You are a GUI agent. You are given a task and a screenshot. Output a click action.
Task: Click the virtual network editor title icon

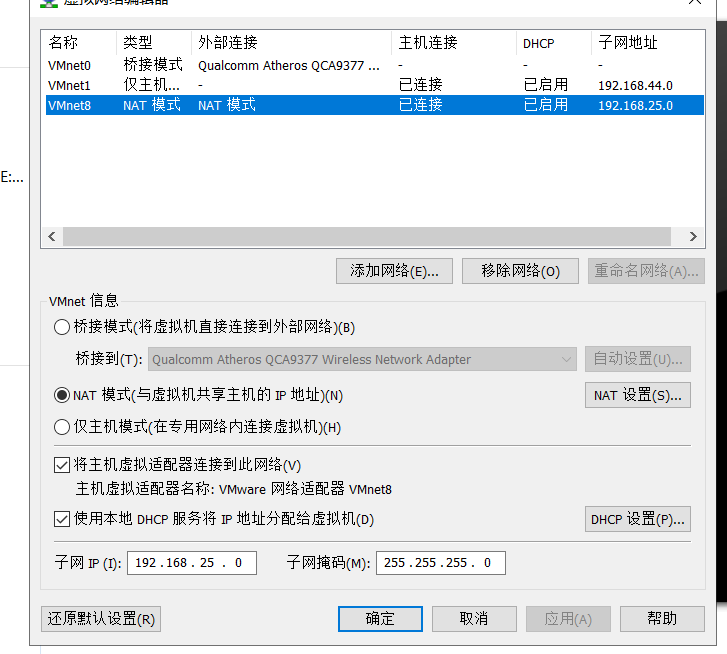click(x=49, y=3)
